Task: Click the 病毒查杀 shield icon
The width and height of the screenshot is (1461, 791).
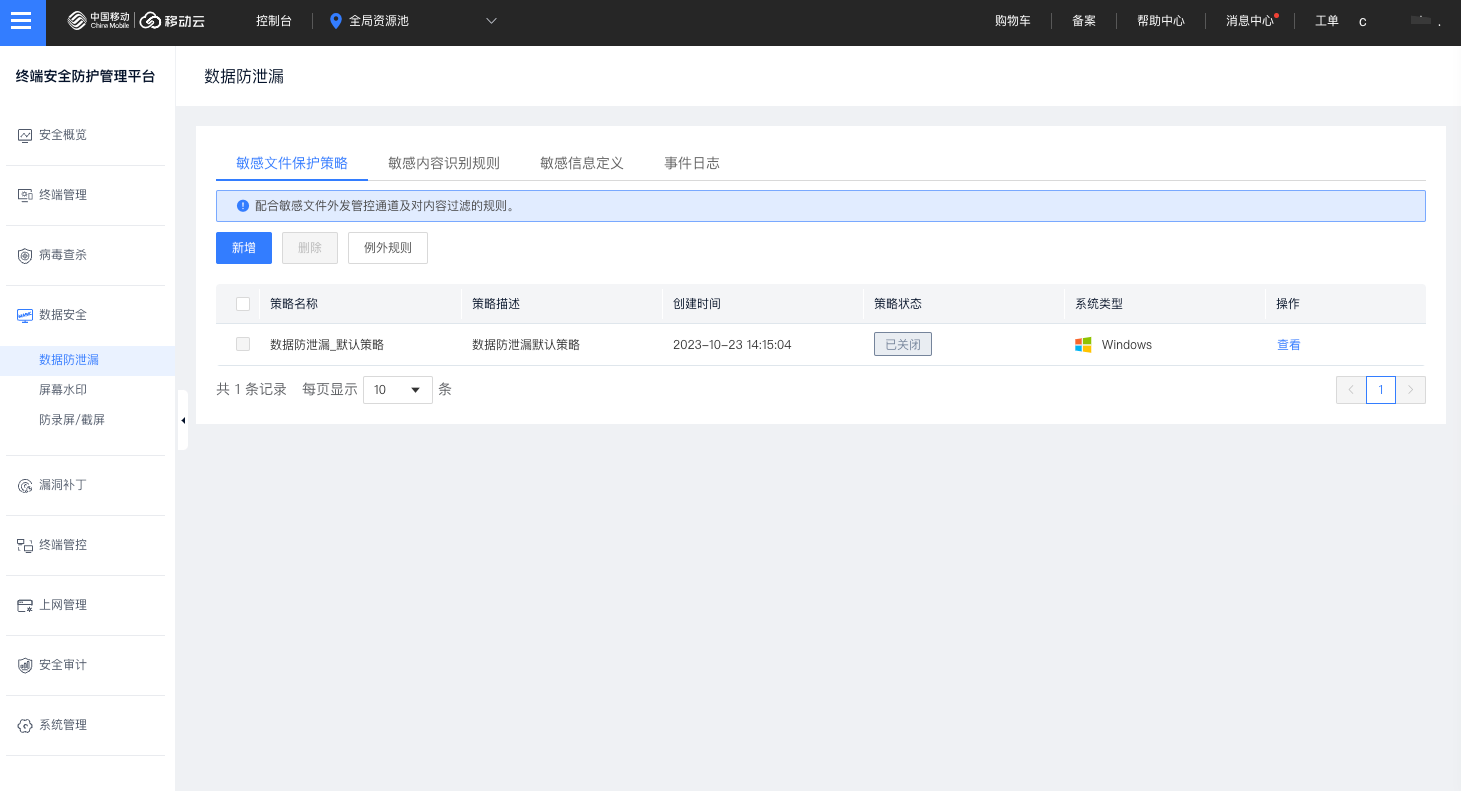Action: click(25, 255)
